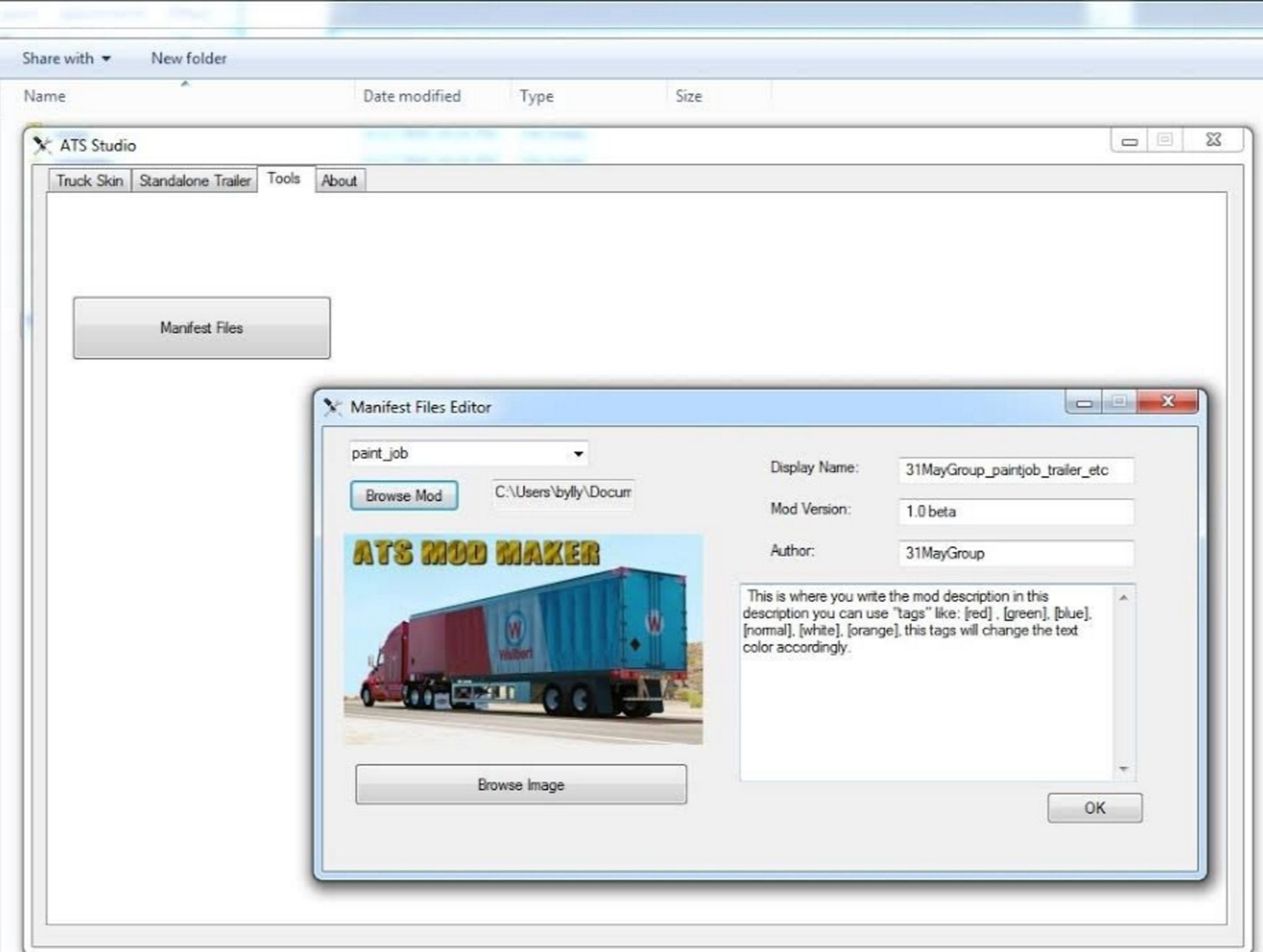1263x952 pixels.
Task: Confirm with the OK button
Action: [x=1094, y=808]
